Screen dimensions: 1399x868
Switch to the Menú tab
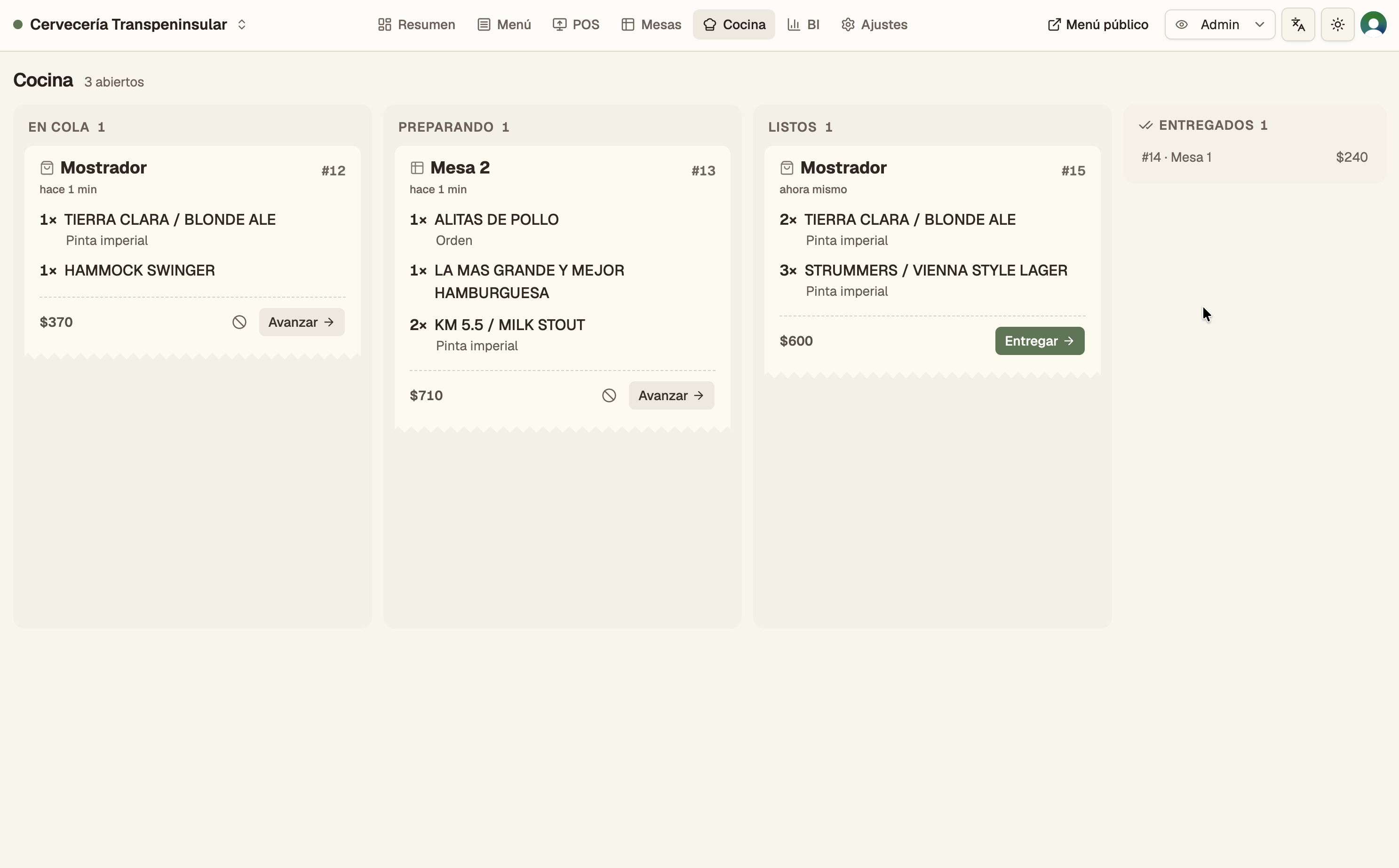(x=504, y=24)
